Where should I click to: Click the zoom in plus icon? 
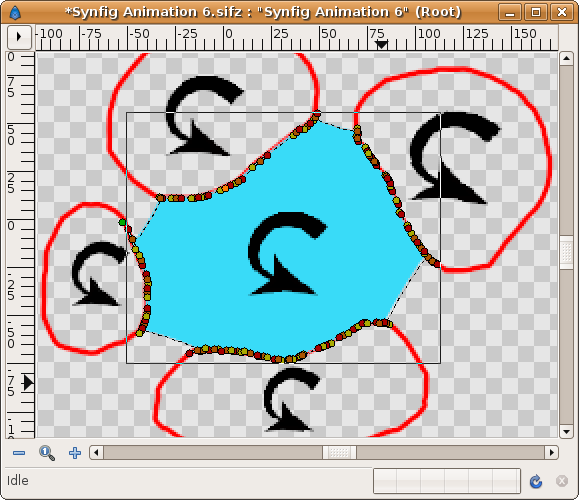pyautogui.click(x=75, y=453)
